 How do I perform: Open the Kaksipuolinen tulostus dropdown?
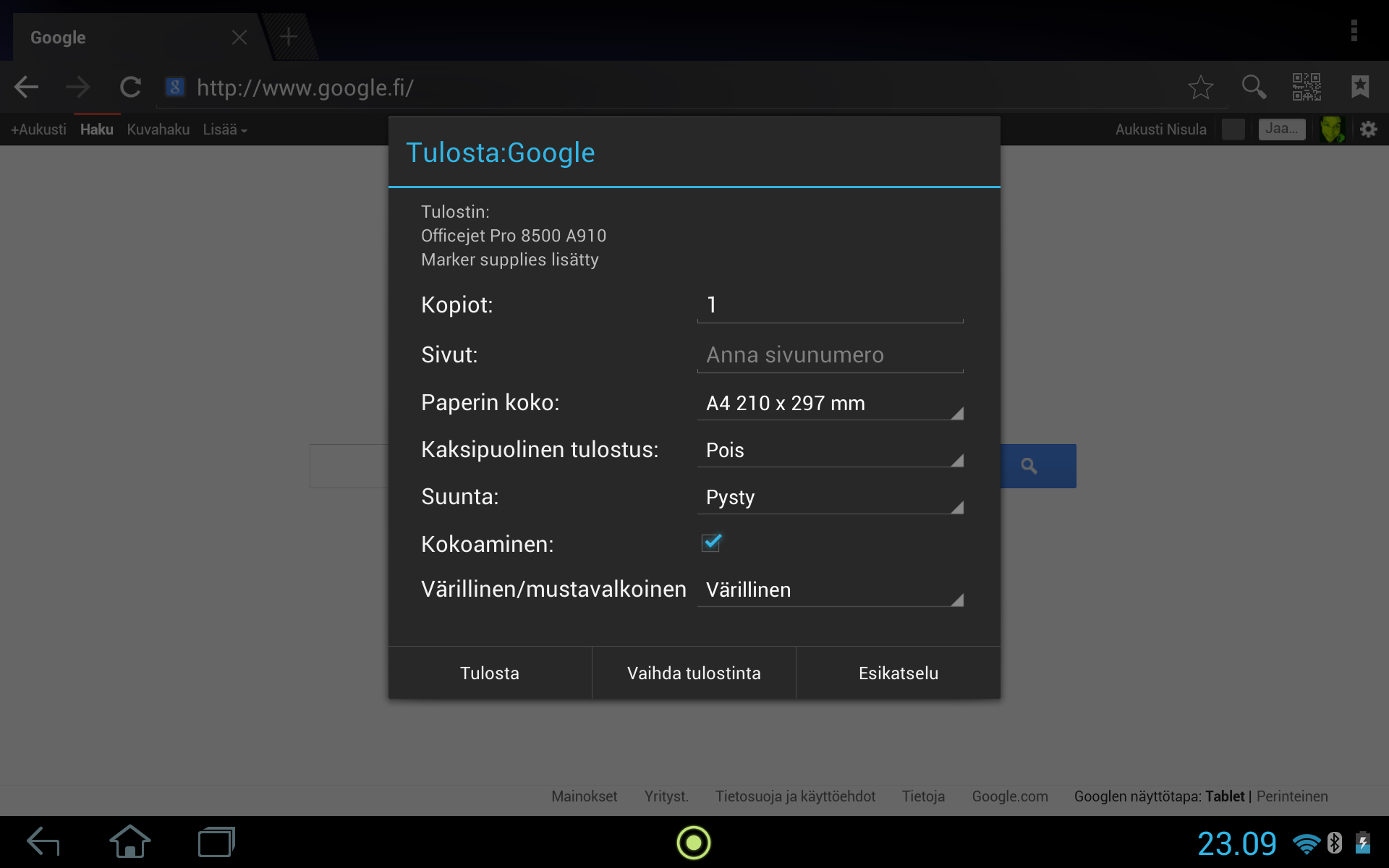click(x=831, y=451)
